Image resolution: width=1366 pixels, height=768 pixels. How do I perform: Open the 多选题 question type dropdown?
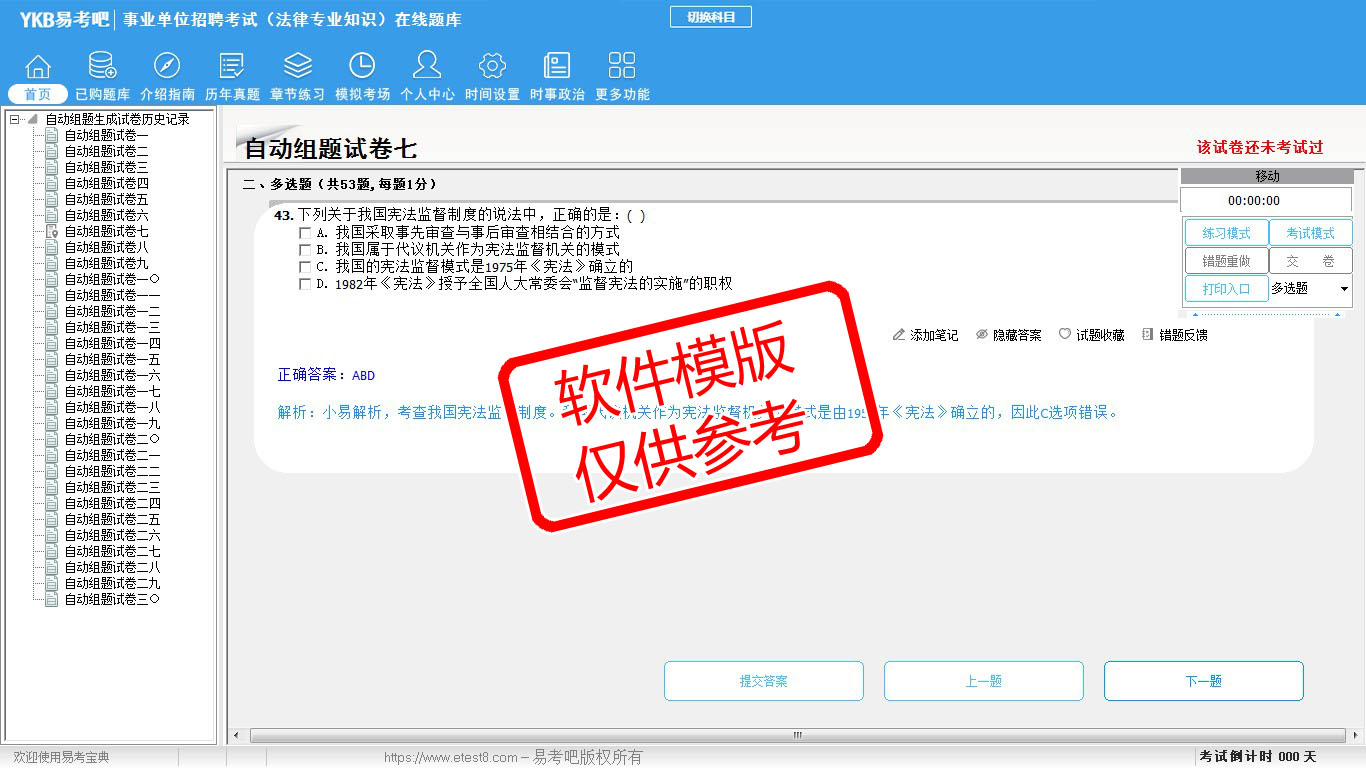1343,289
